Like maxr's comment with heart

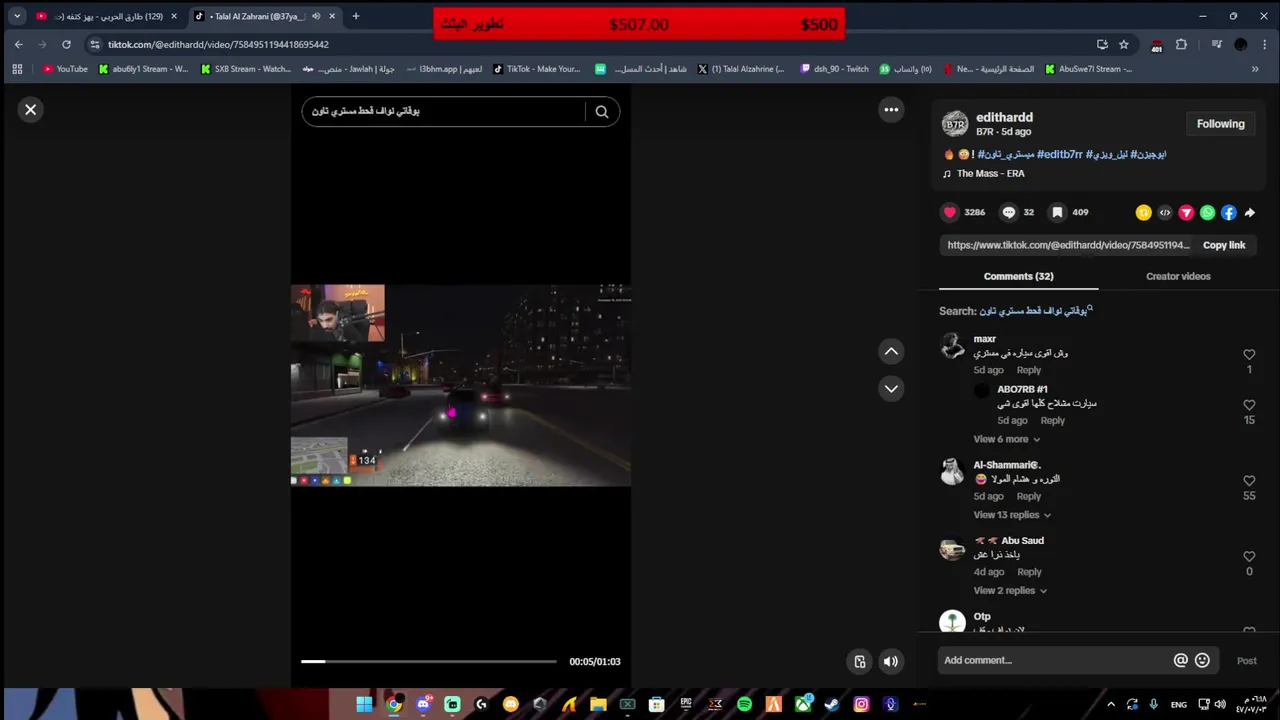point(1249,355)
